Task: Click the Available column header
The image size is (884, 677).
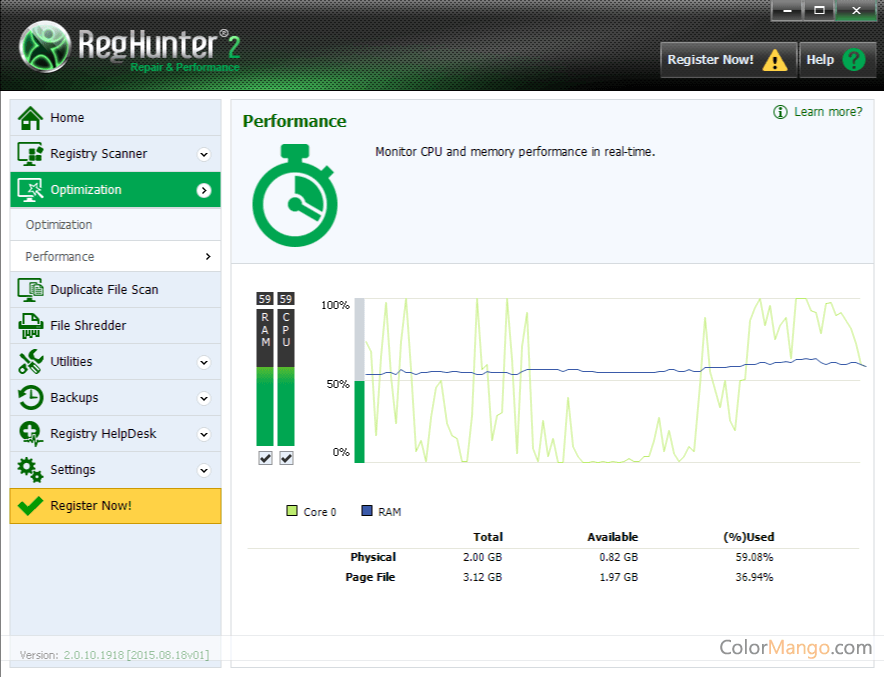Action: click(613, 537)
